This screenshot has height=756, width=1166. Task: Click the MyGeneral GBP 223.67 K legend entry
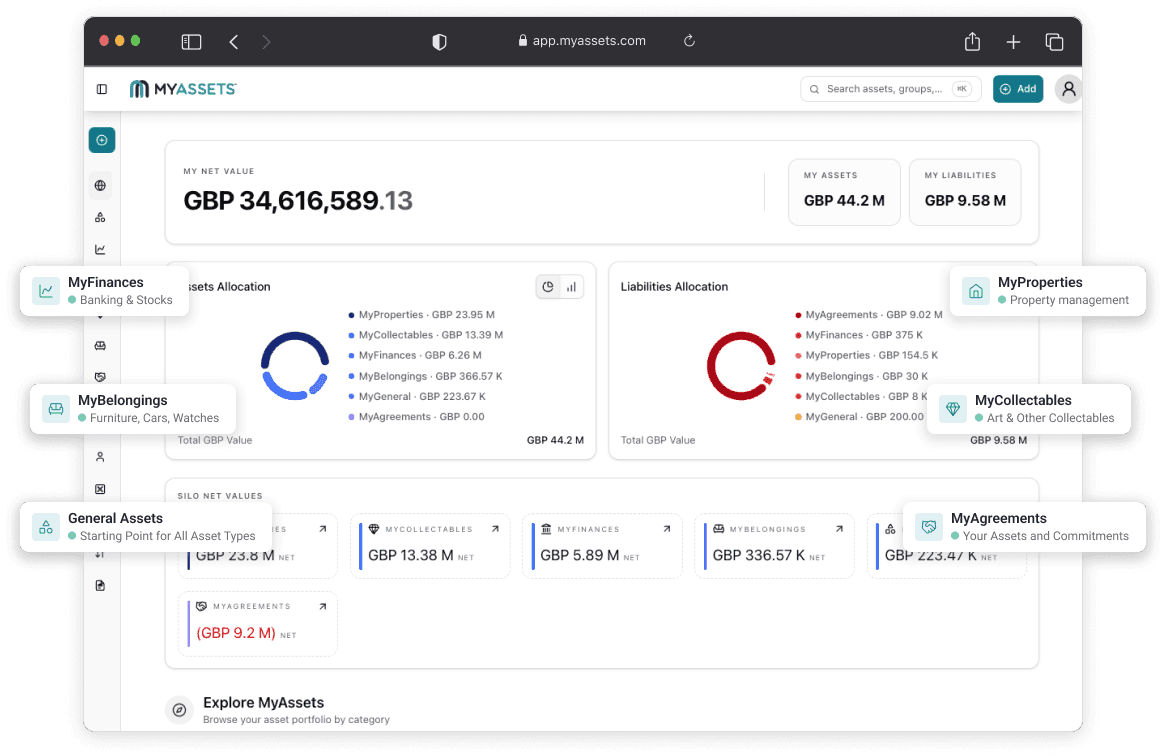416,396
